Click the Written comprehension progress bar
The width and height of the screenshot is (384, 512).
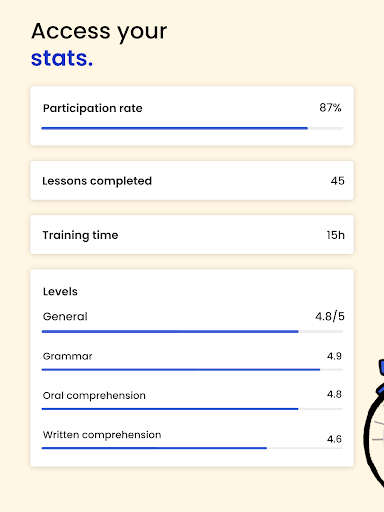click(x=192, y=448)
